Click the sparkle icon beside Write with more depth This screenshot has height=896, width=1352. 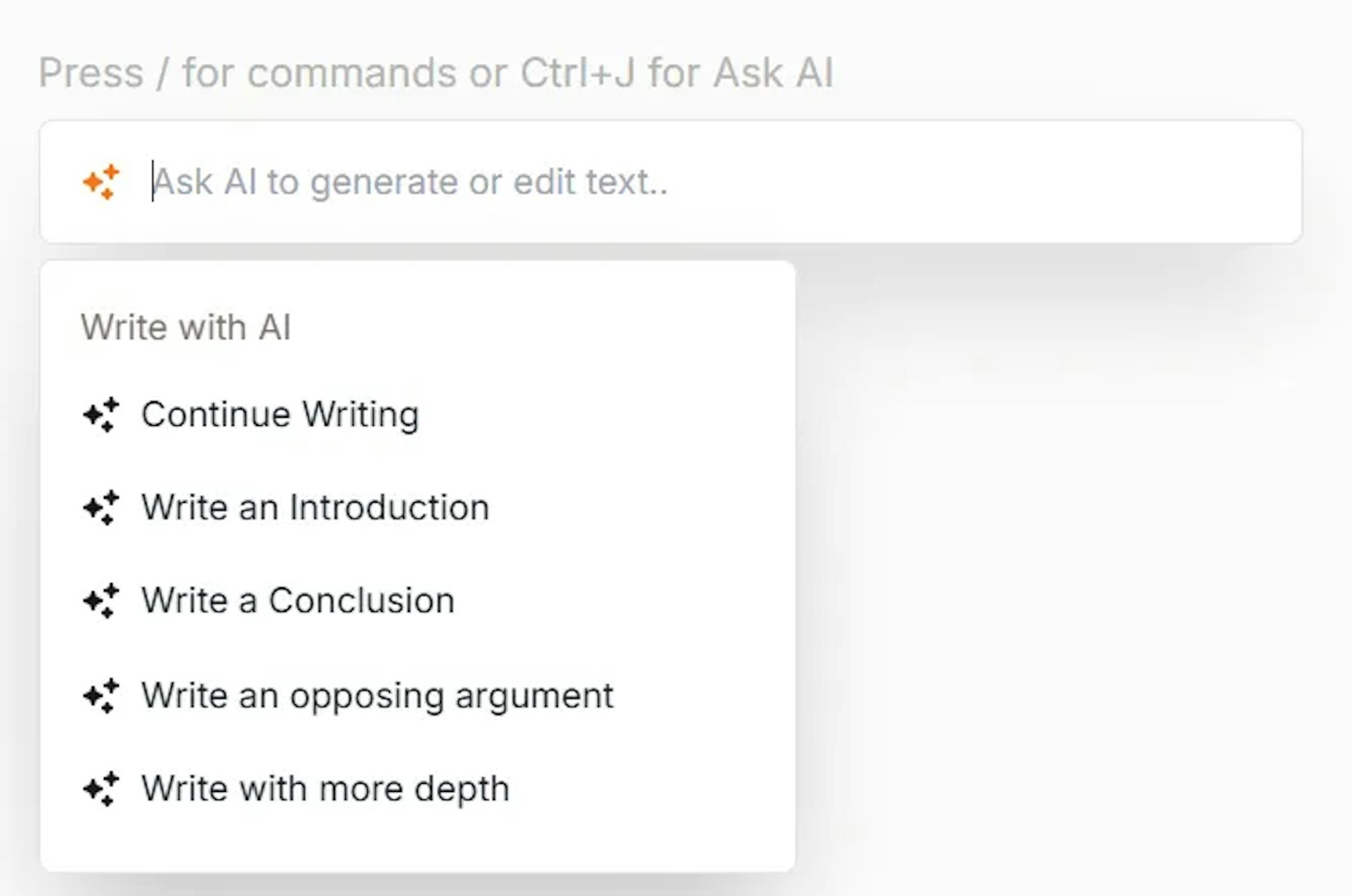point(102,790)
